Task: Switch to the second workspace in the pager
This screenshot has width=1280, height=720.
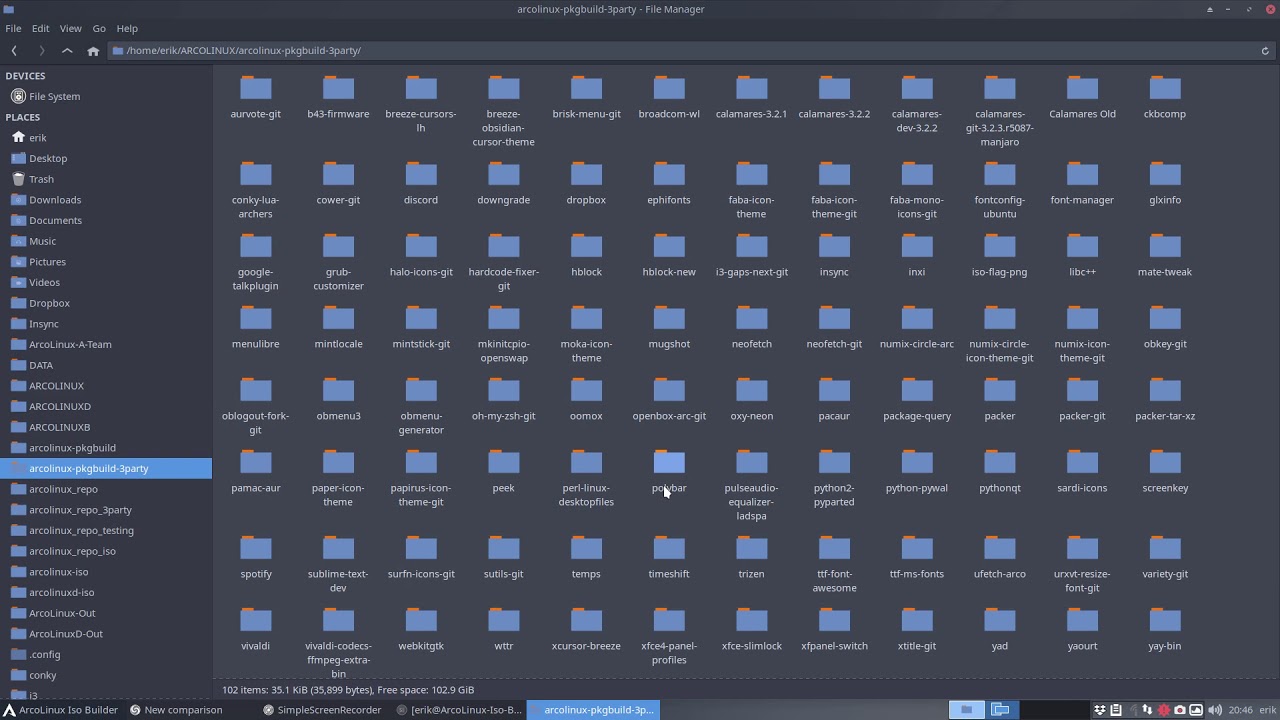Action: tap(1000, 710)
